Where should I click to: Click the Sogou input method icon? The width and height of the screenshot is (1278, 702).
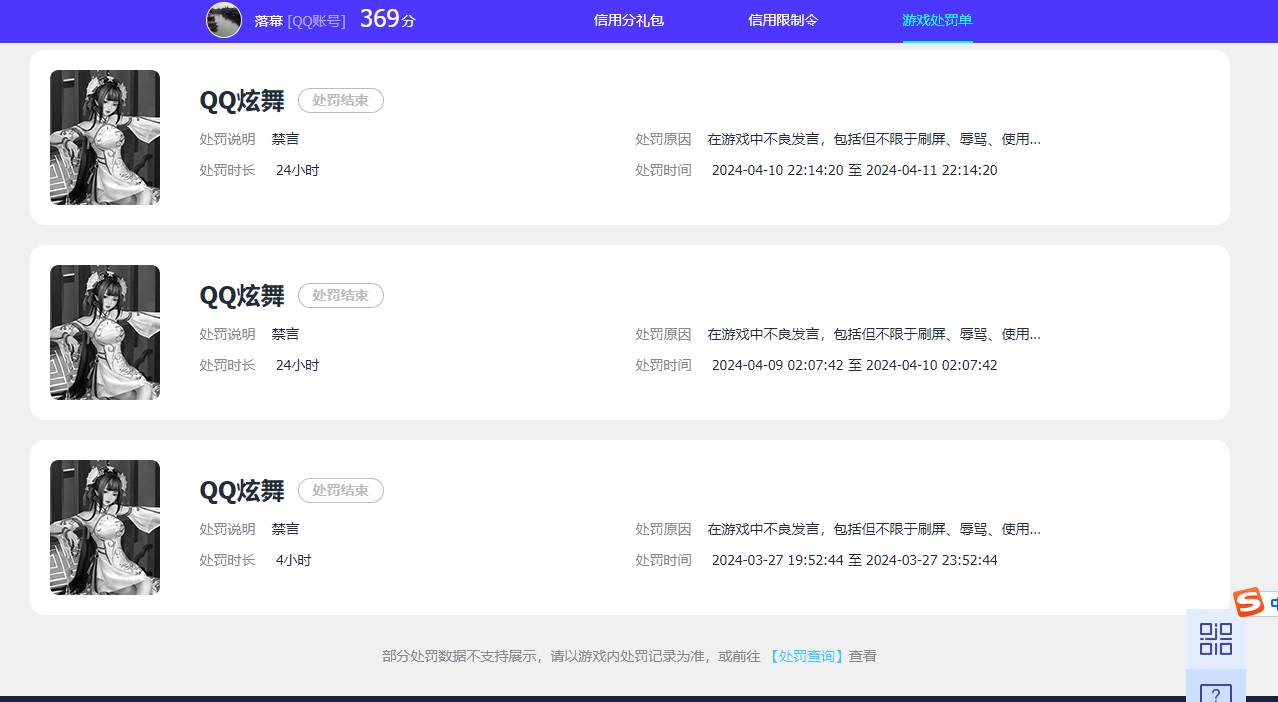1247,603
